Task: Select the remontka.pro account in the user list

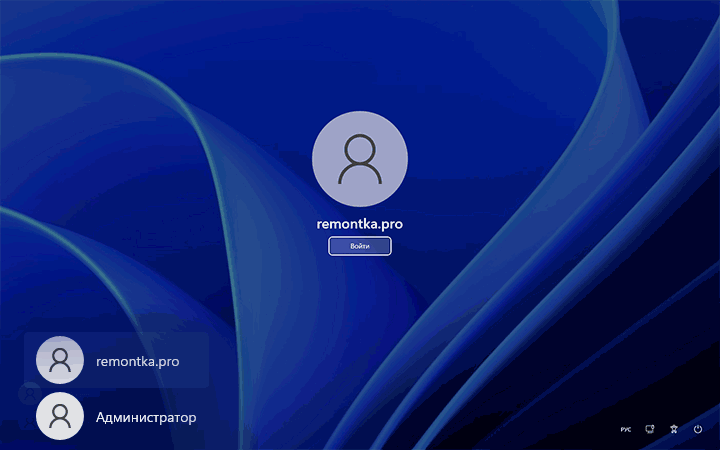Action: [x=116, y=360]
